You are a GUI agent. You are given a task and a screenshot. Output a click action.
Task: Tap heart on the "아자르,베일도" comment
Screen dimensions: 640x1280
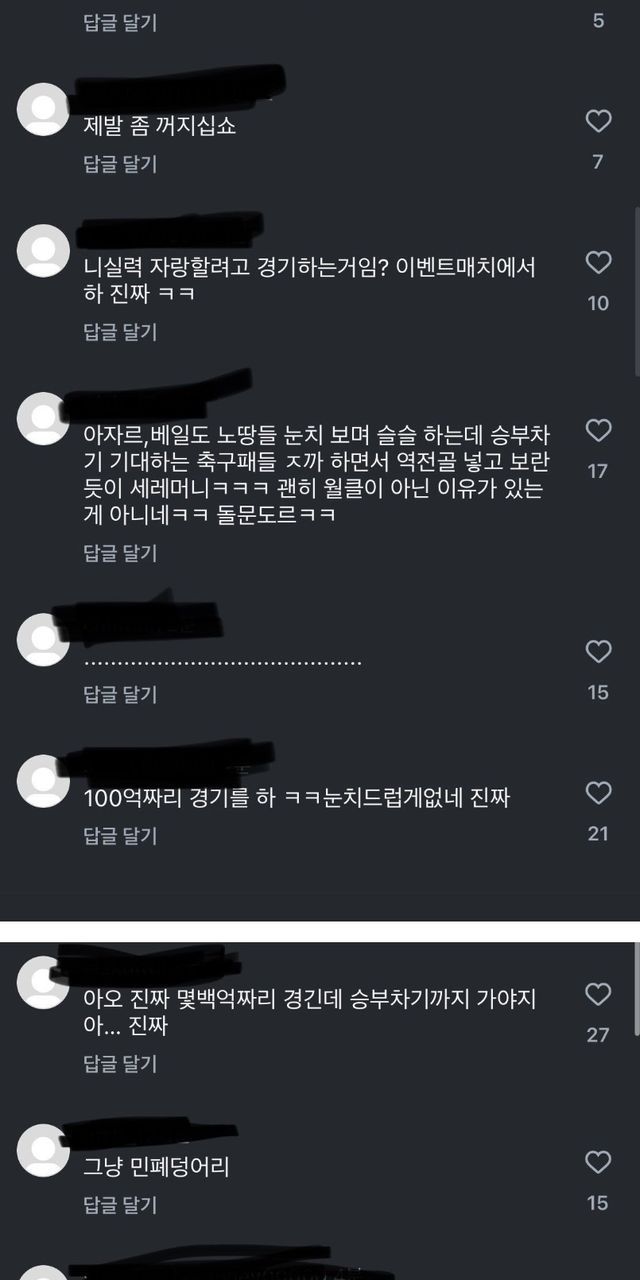tap(598, 431)
